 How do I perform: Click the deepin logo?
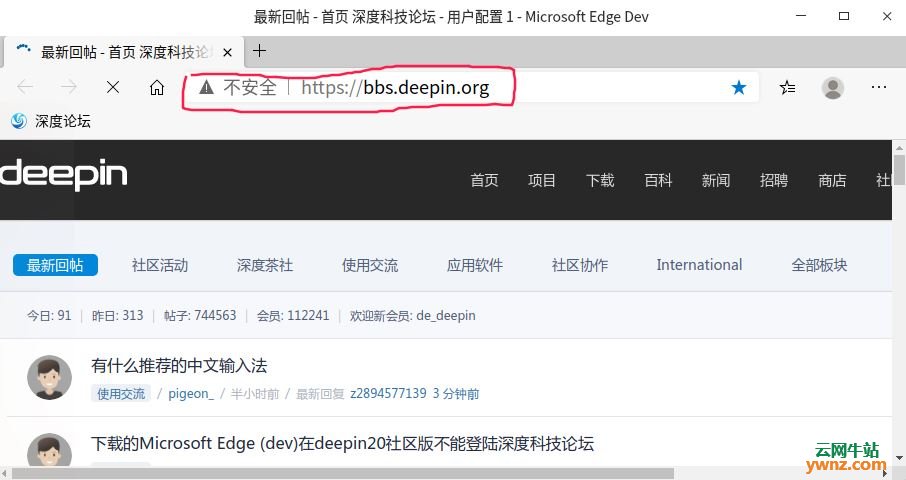click(64, 174)
